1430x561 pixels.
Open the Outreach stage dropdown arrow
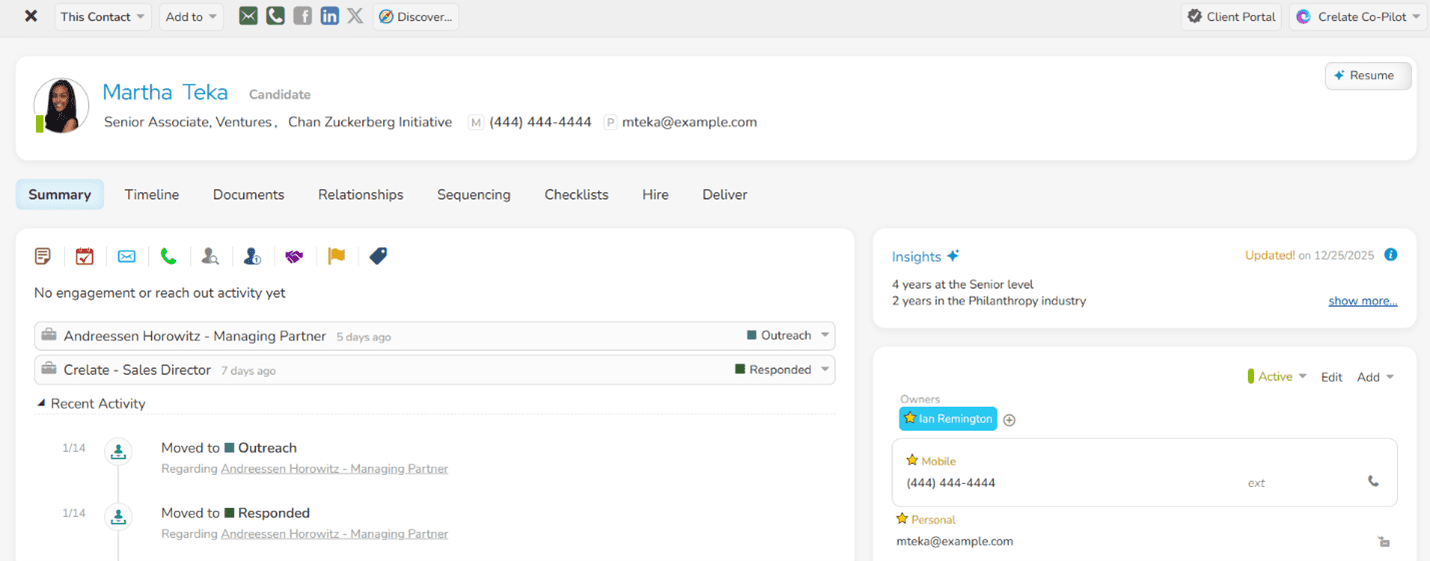pos(825,336)
